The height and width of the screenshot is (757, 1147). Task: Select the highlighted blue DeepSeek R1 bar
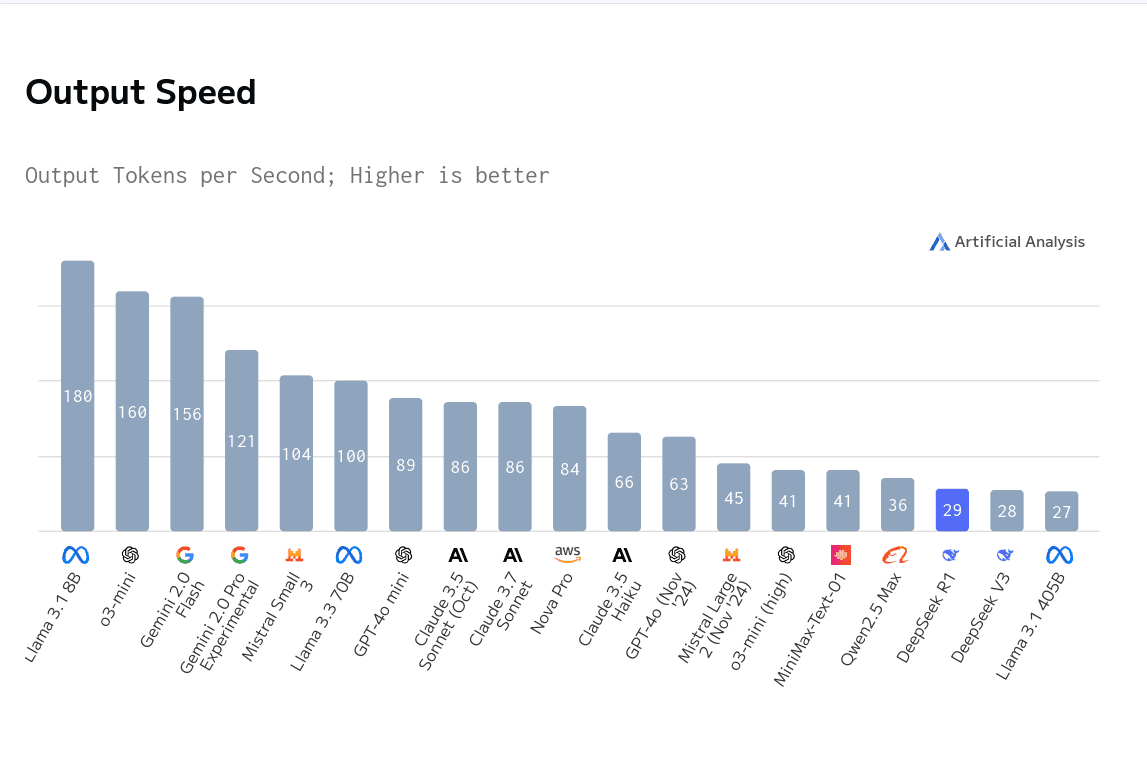tap(952, 510)
